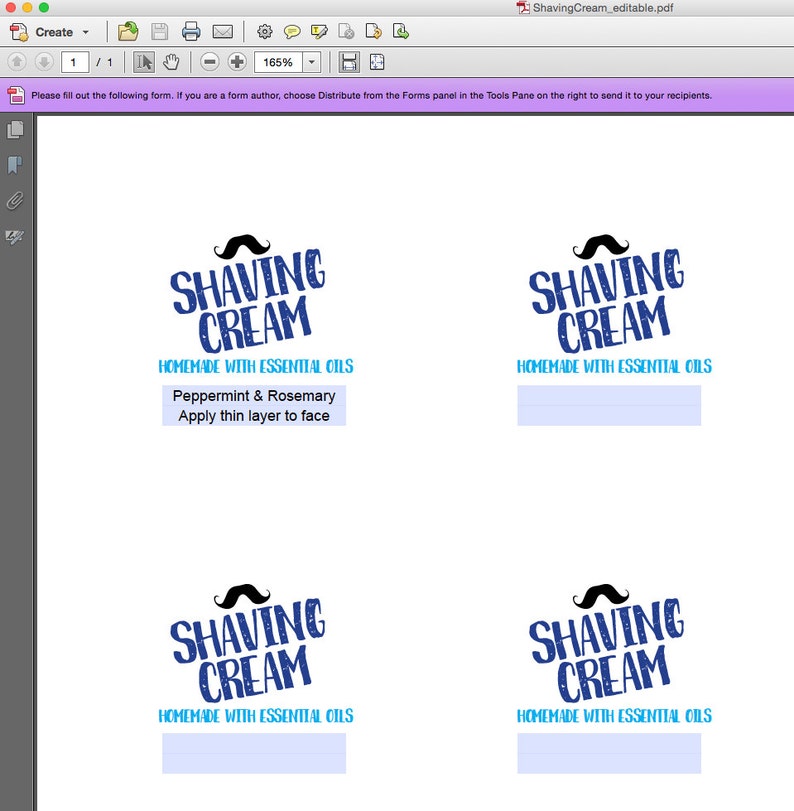This screenshot has height=811, width=794.
Task: Zoom out with minus button
Action: [x=209, y=62]
